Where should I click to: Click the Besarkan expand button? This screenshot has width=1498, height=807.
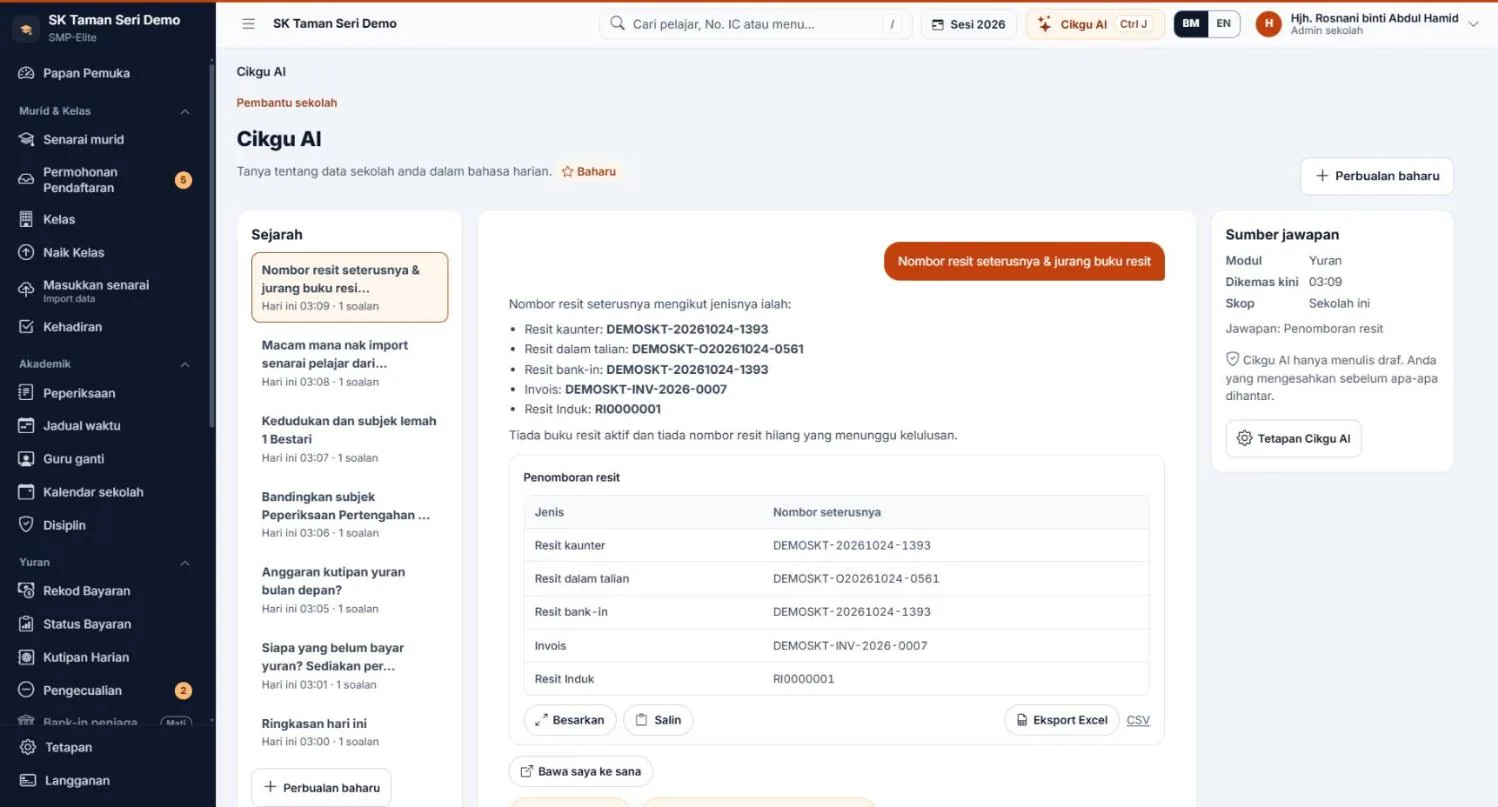570,720
